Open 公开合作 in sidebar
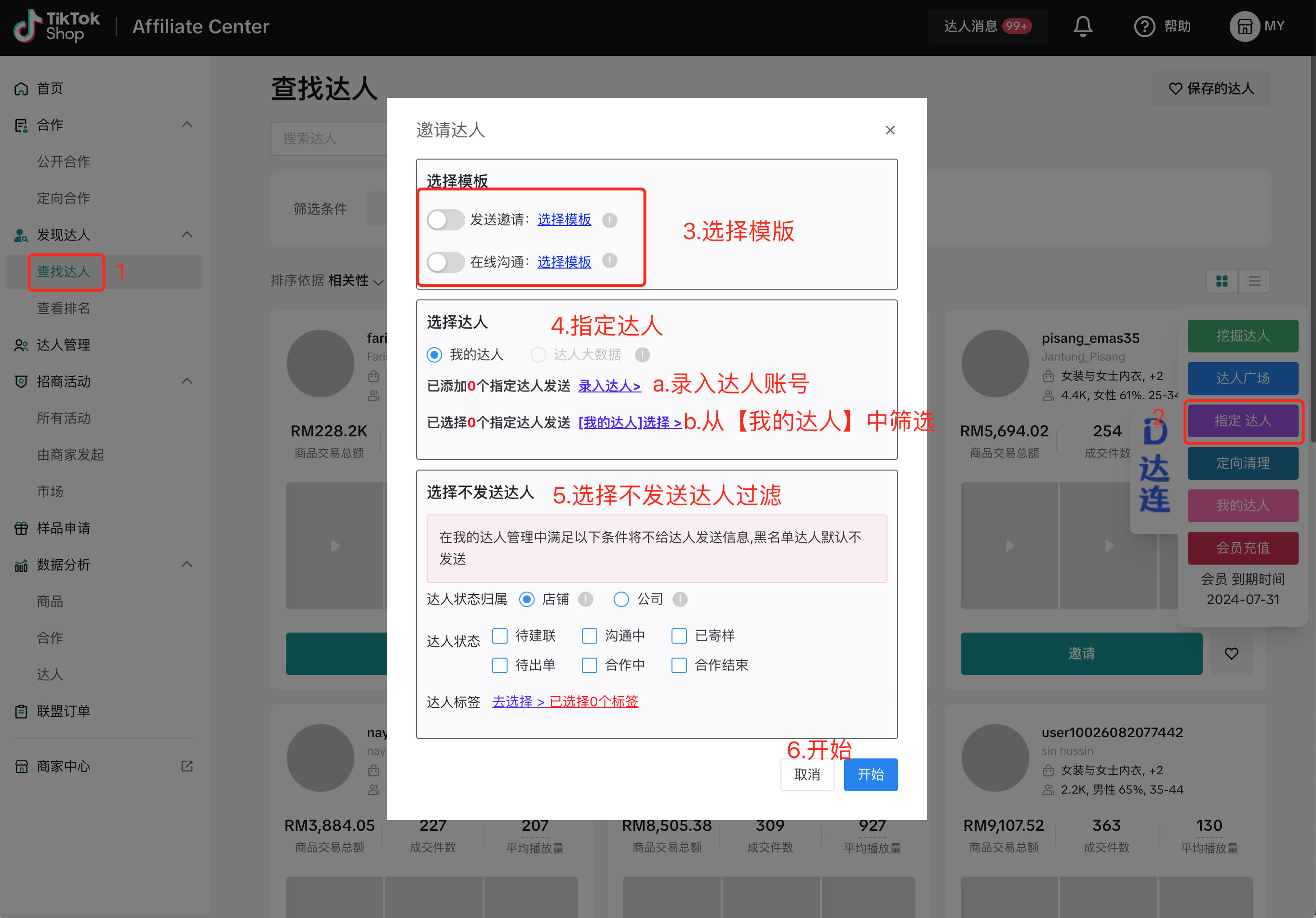Viewport: 1316px width, 918px height. coord(64,162)
